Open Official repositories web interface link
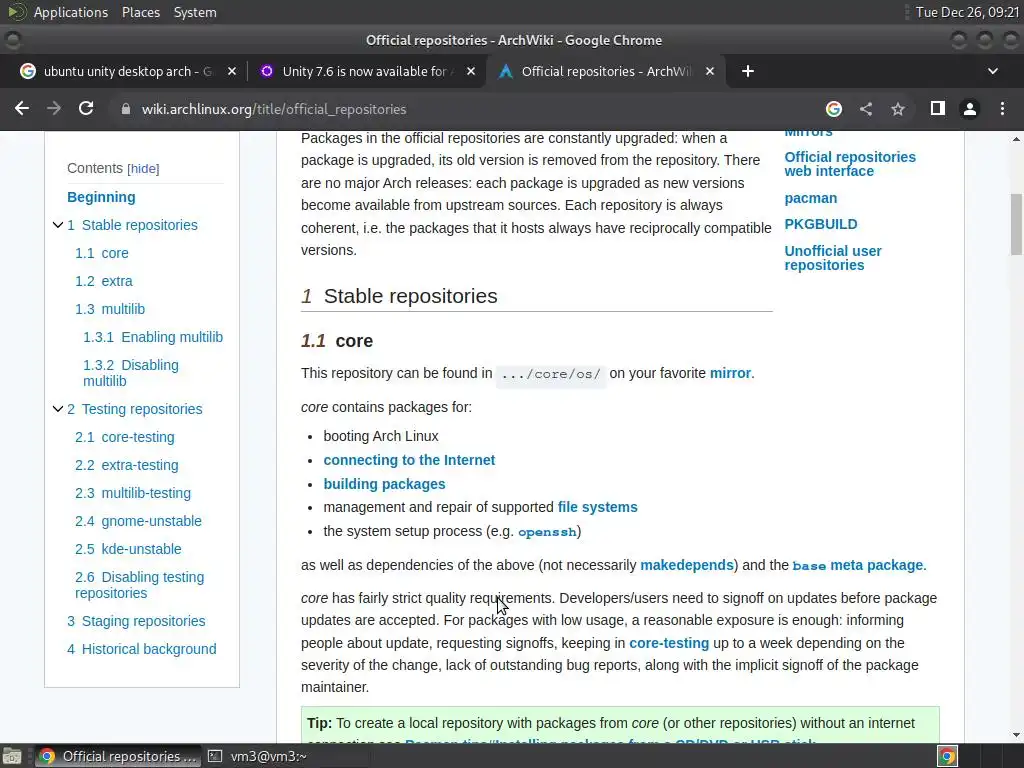Image resolution: width=1024 pixels, height=768 pixels. 850,164
